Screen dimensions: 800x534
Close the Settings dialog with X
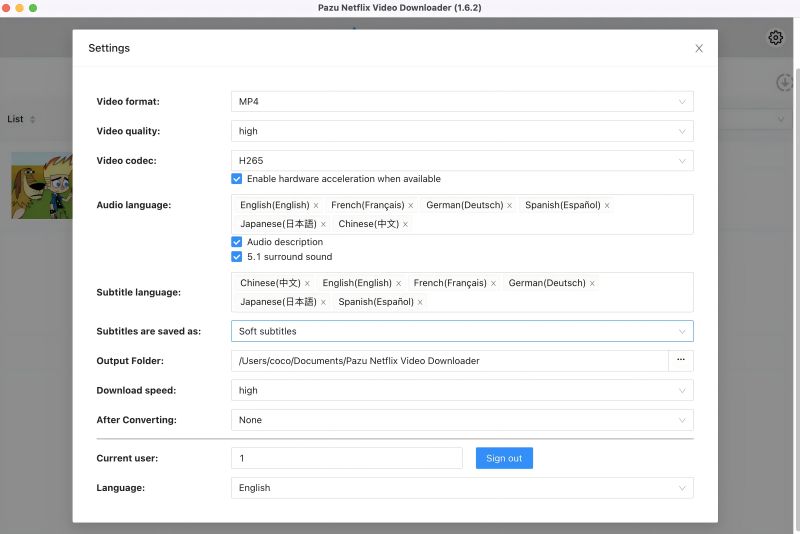click(699, 48)
